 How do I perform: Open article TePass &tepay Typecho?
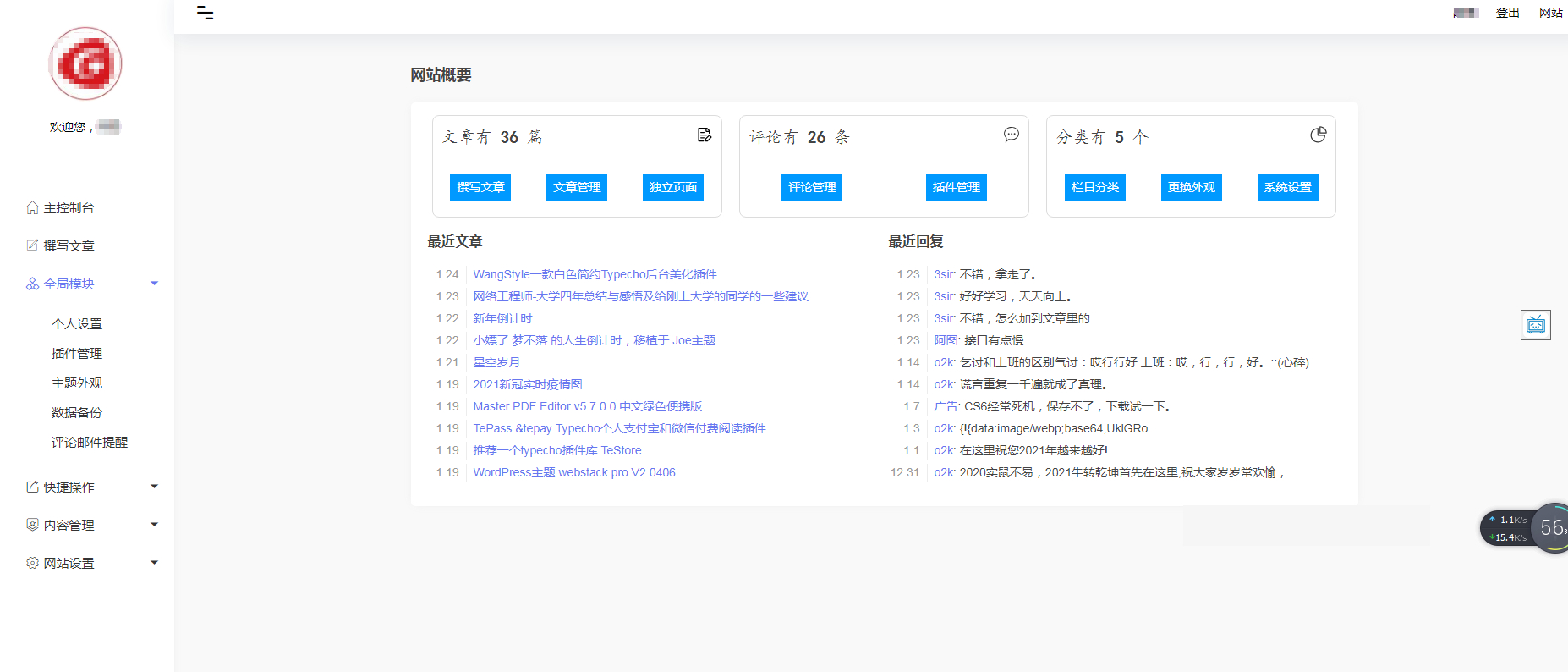point(619,428)
